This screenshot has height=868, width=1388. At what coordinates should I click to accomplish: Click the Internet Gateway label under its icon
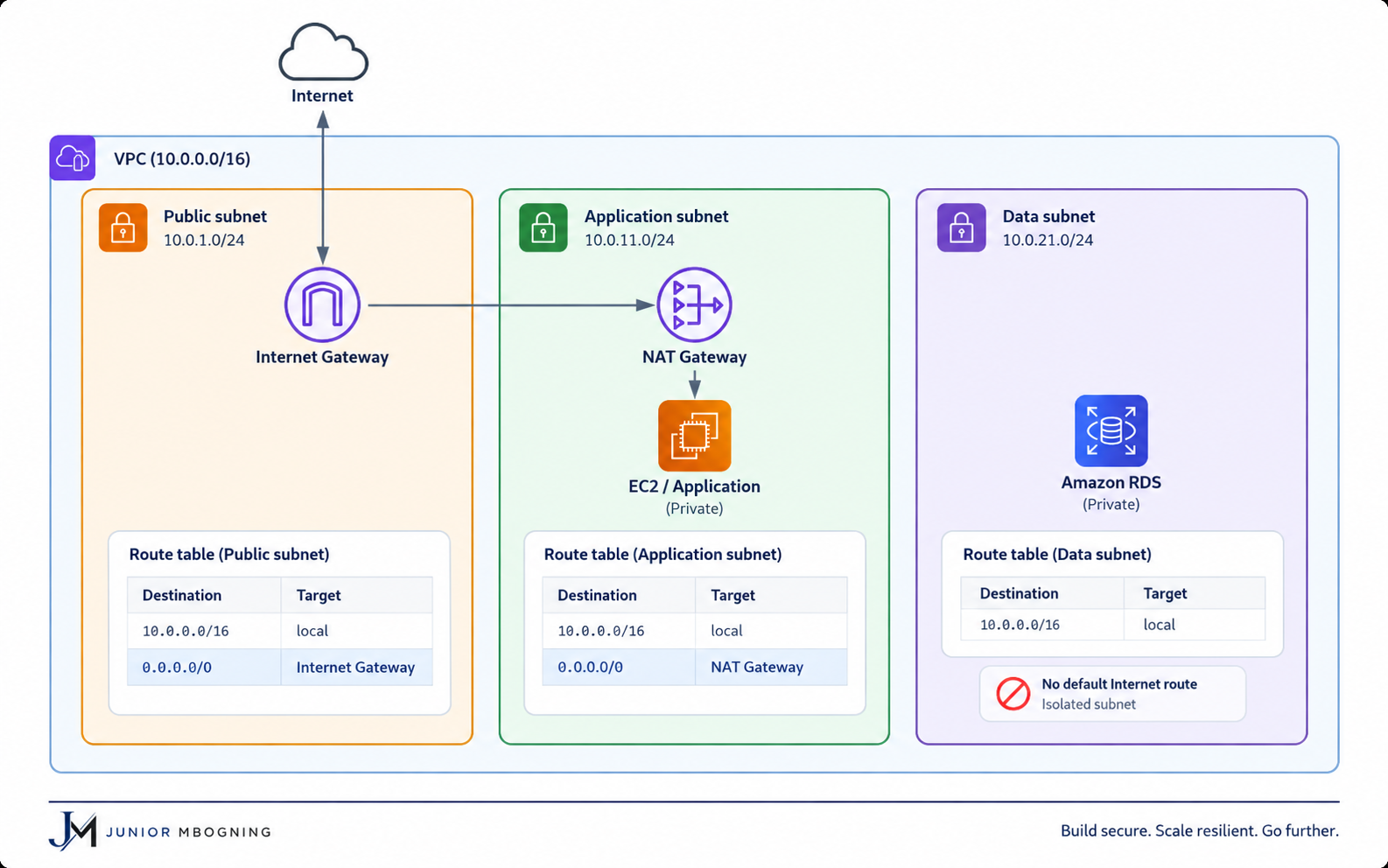point(322,357)
